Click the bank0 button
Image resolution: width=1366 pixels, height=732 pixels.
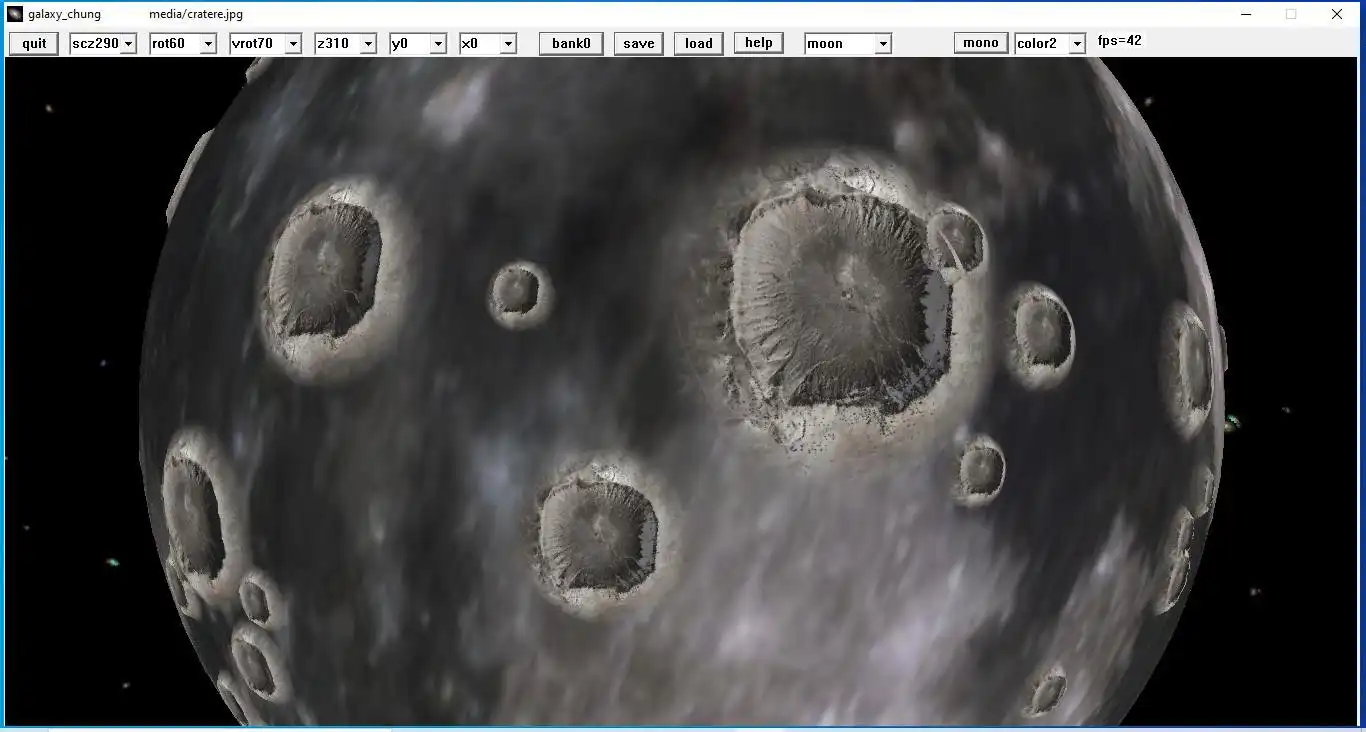(571, 43)
